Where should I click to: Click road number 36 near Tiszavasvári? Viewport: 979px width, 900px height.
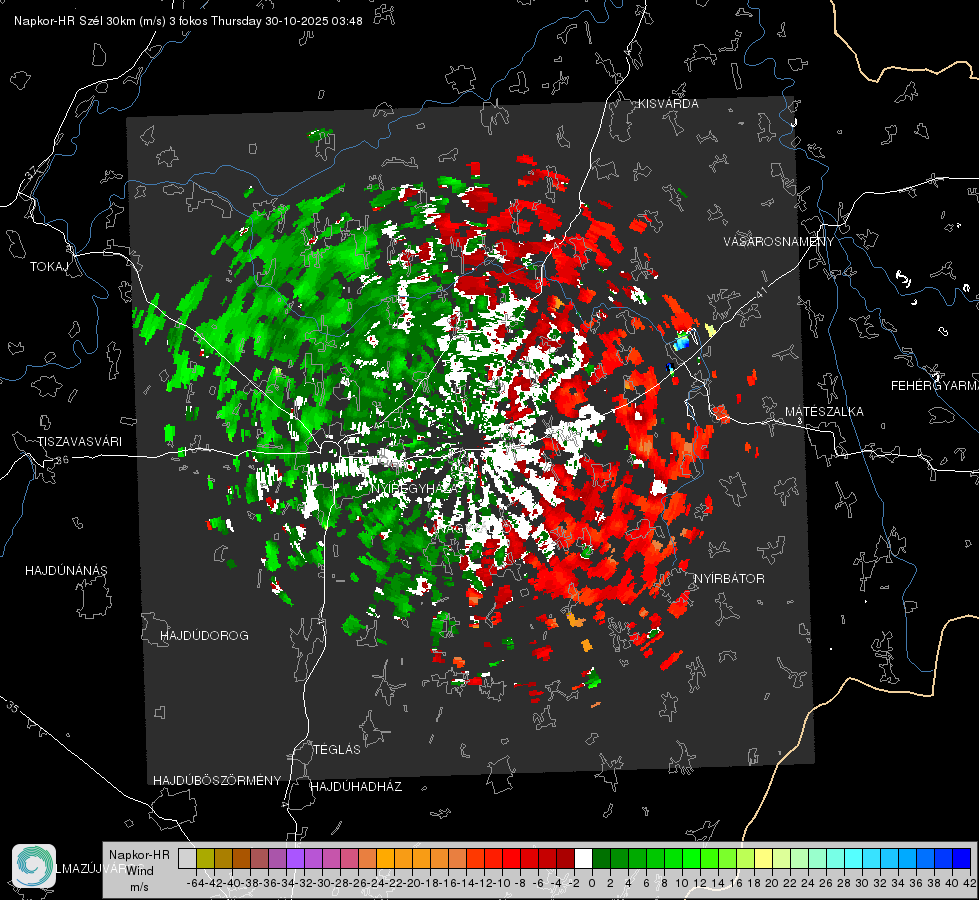tap(62, 460)
